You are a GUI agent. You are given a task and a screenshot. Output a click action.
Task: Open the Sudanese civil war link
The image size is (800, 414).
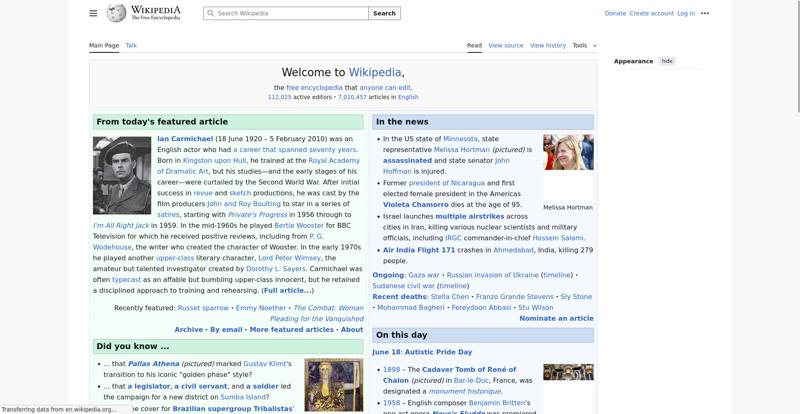(404, 286)
